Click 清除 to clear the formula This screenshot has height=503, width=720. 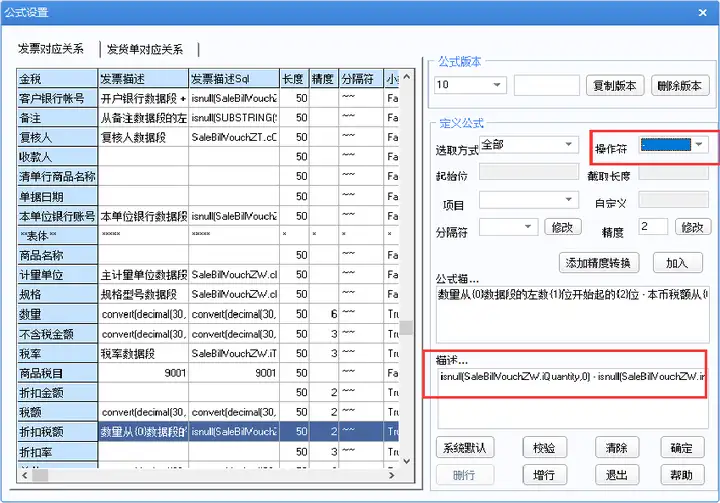(x=617, y=447)
